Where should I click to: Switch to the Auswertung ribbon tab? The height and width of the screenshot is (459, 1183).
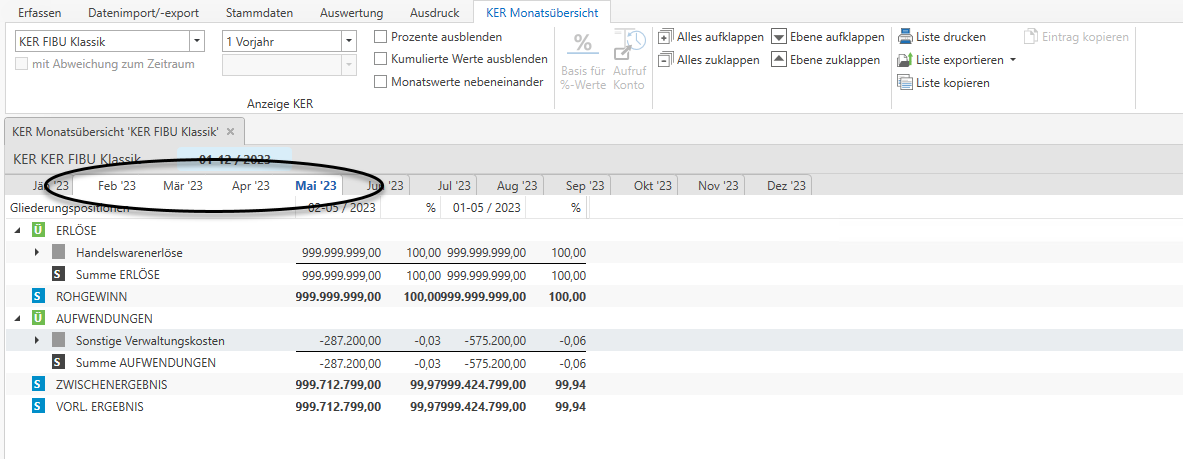click(351, 13)
